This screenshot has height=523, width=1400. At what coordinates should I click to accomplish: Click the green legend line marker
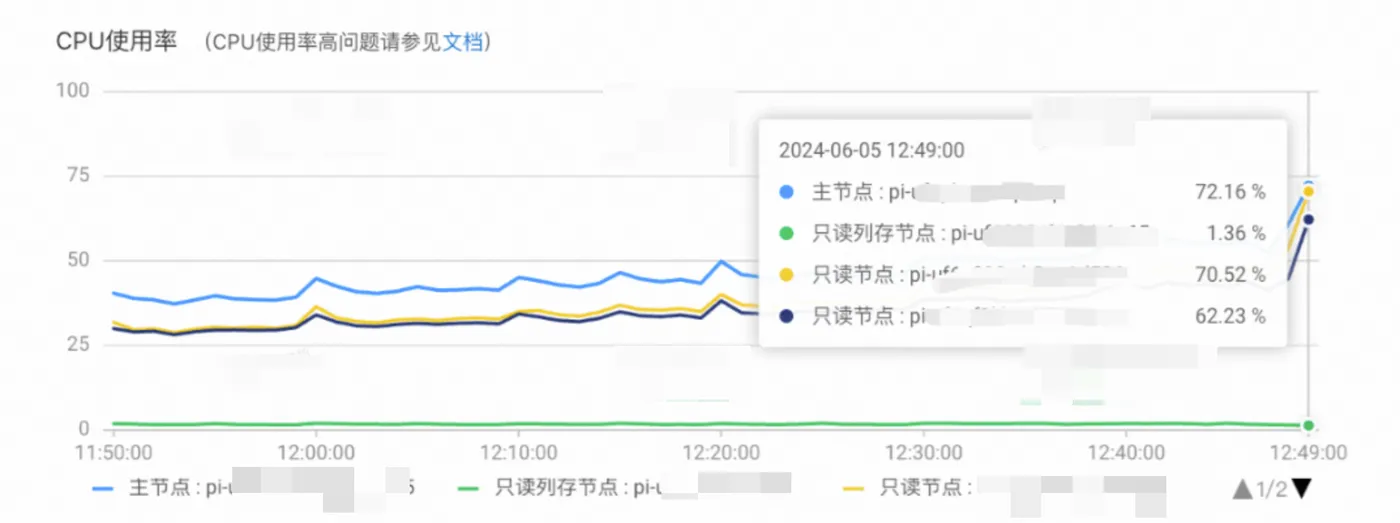[470, 489]
